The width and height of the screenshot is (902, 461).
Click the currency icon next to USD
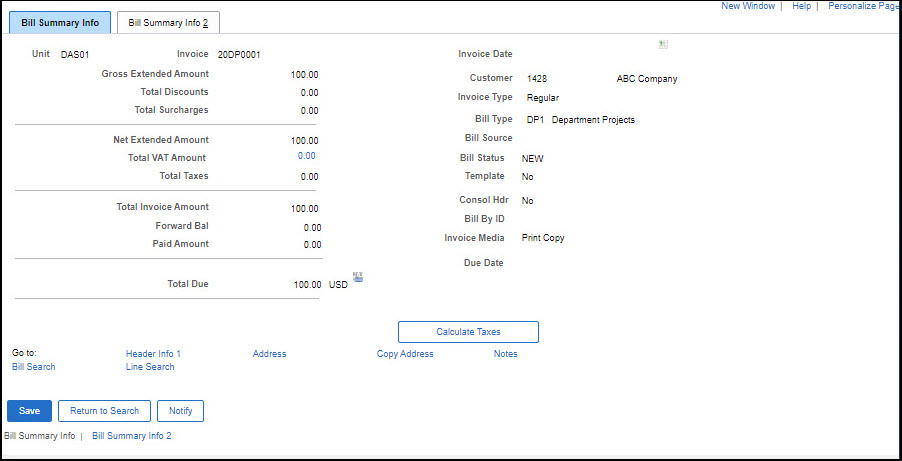358,278
